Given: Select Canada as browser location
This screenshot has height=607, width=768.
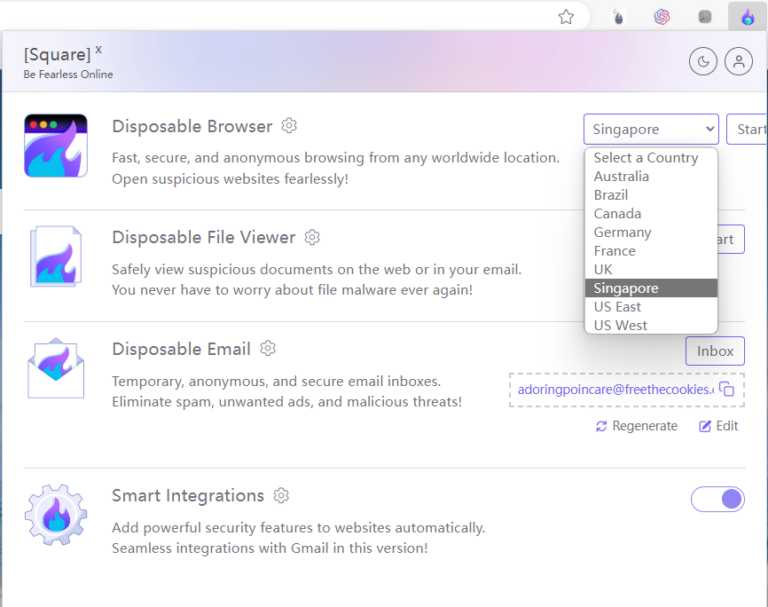Looking at the screenshot, I should tap(617, 213).
